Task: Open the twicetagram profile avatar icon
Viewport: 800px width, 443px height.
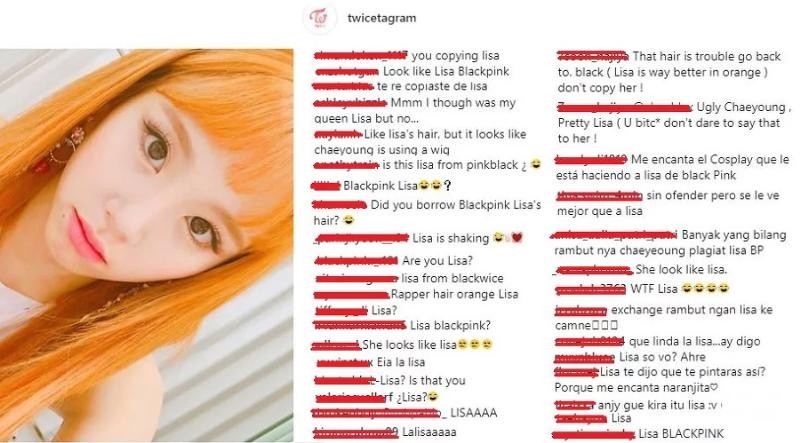Action: click(319, 18)
